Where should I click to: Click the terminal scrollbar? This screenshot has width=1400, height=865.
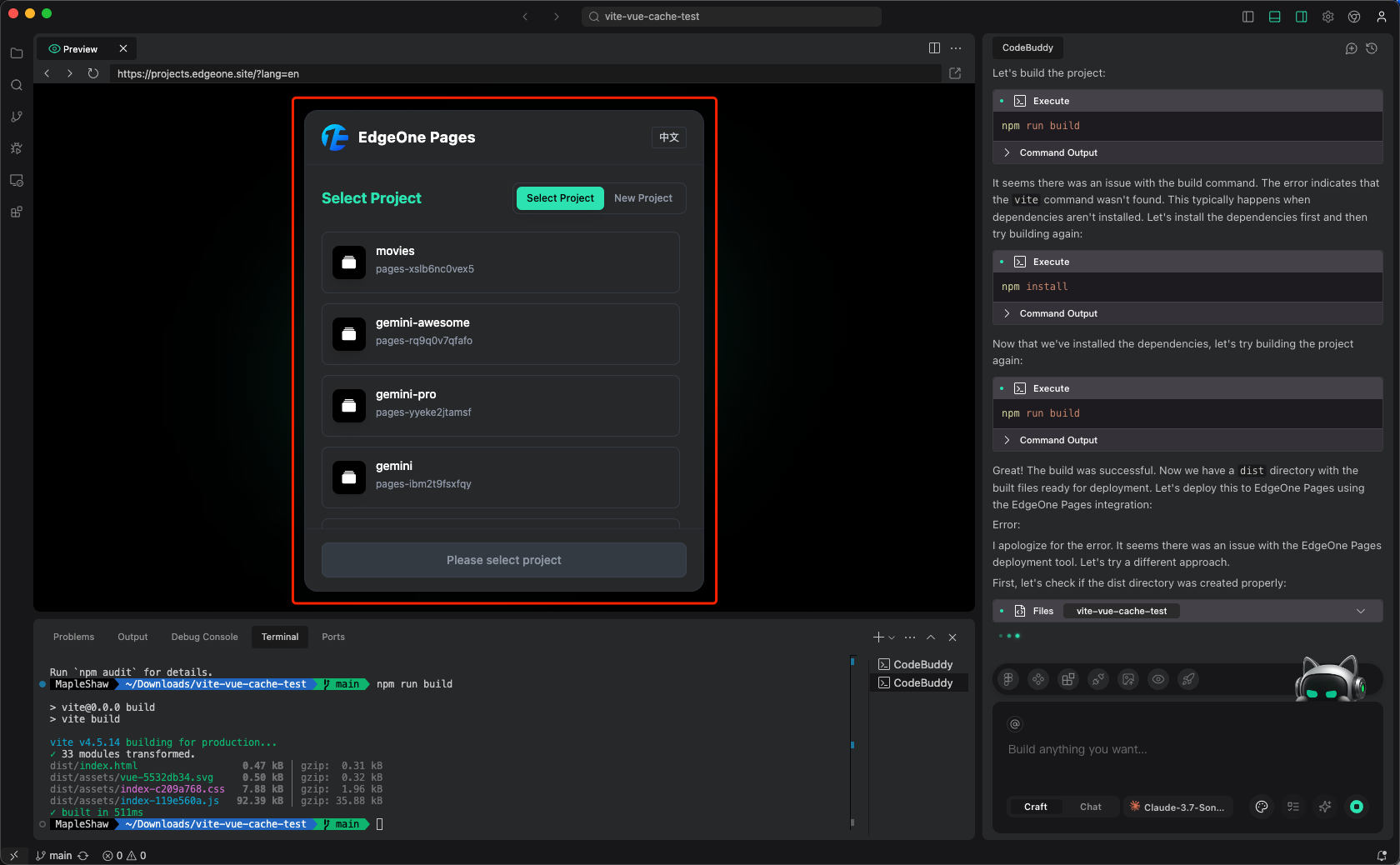tap(852, 742)
